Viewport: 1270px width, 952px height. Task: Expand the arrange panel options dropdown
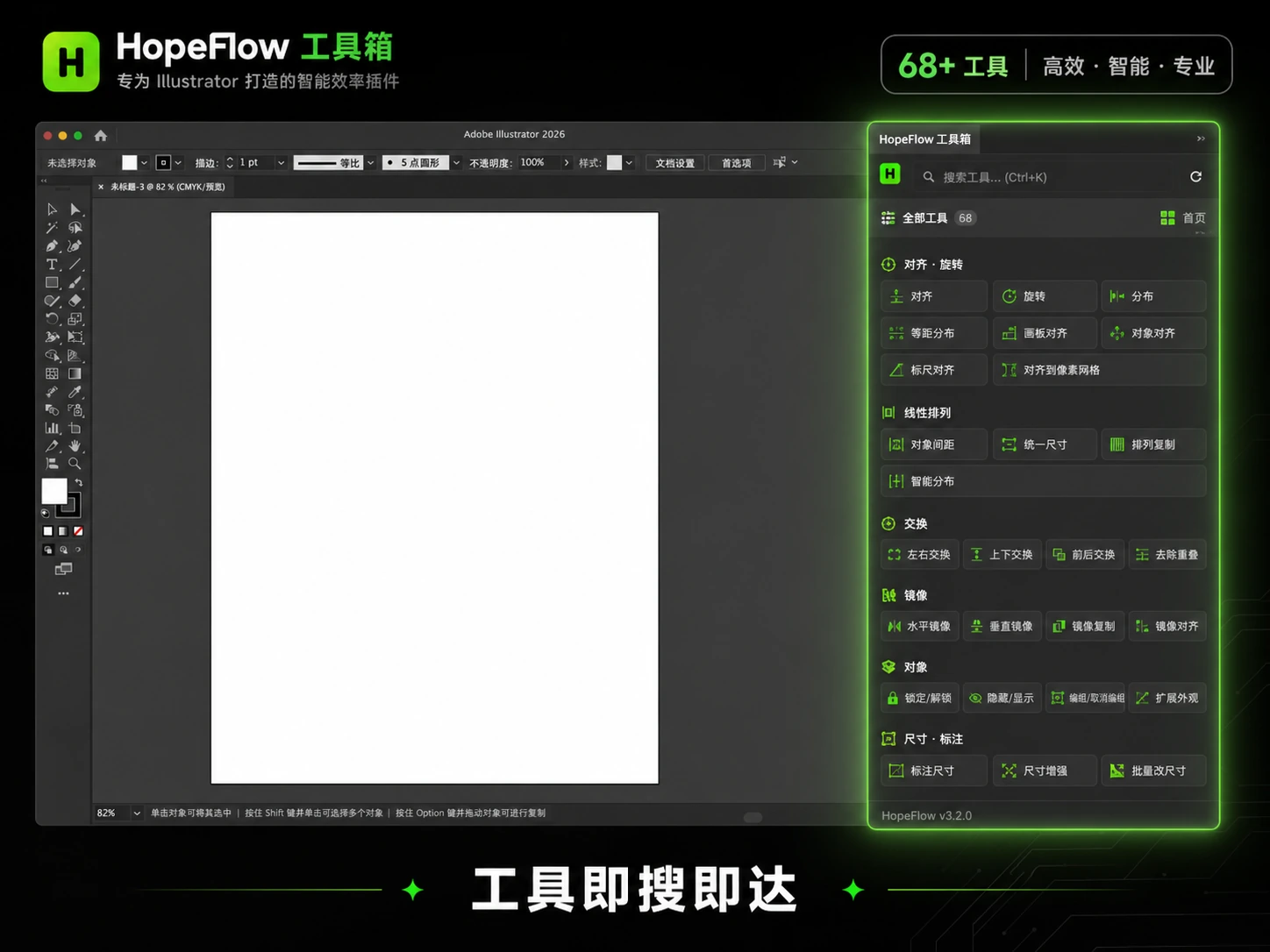coord(795,162)
